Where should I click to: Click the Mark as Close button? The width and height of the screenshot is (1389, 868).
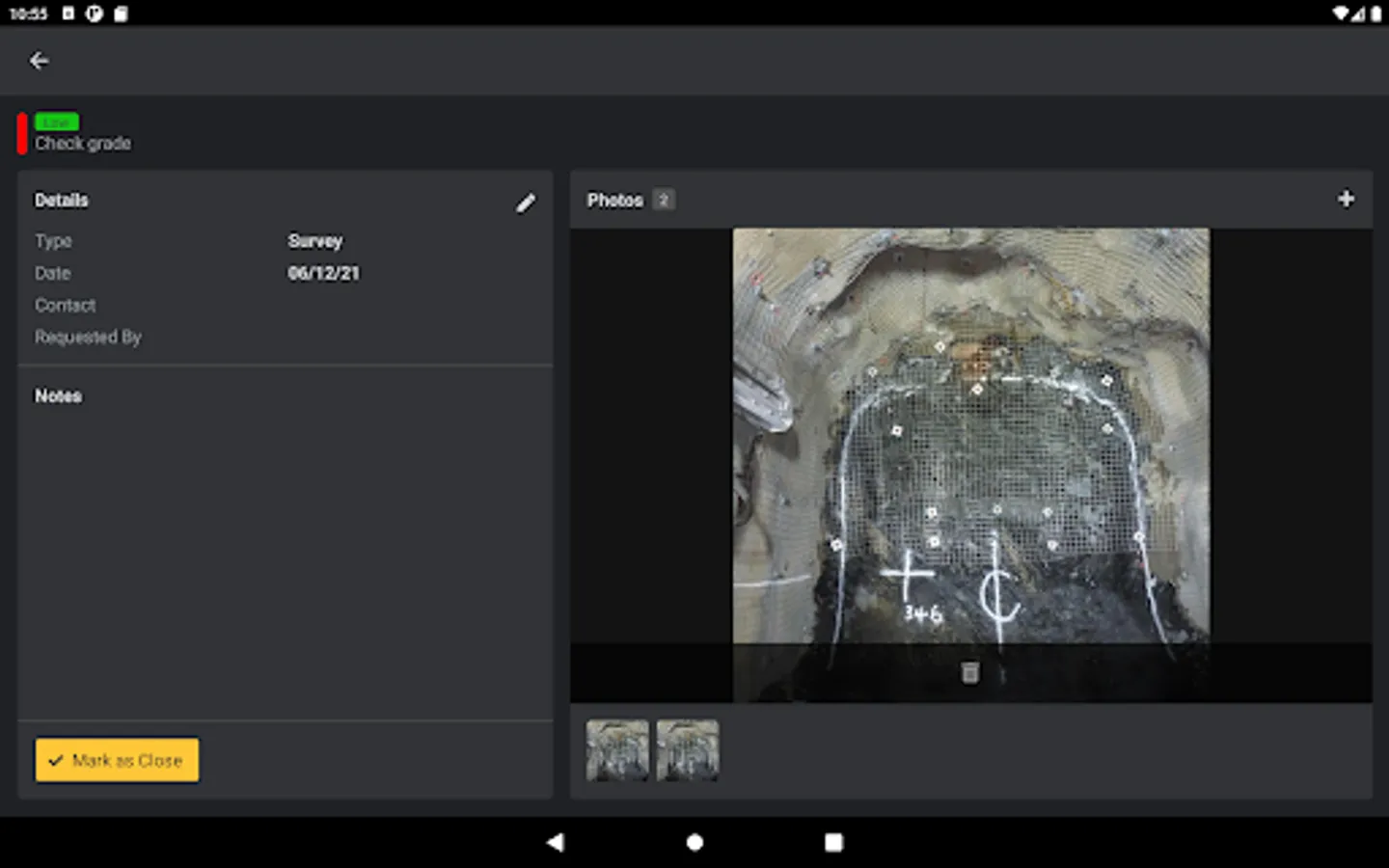coord(118,760)
